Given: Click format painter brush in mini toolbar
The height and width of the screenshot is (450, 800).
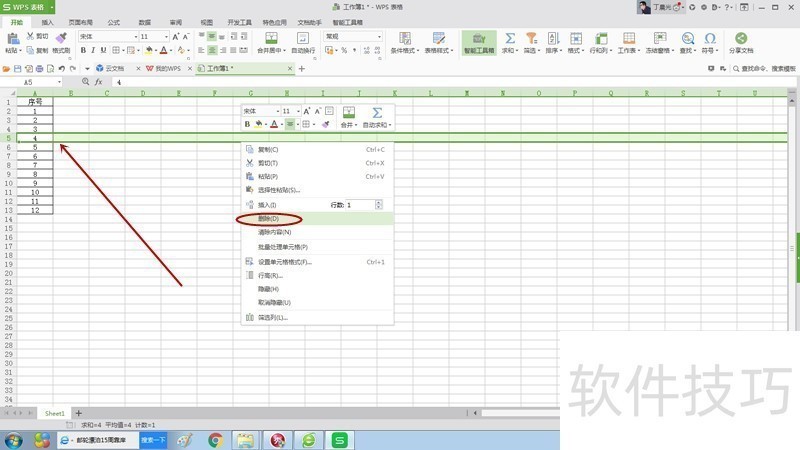Looking at the screenshot, I should click(x=326, y=124).
